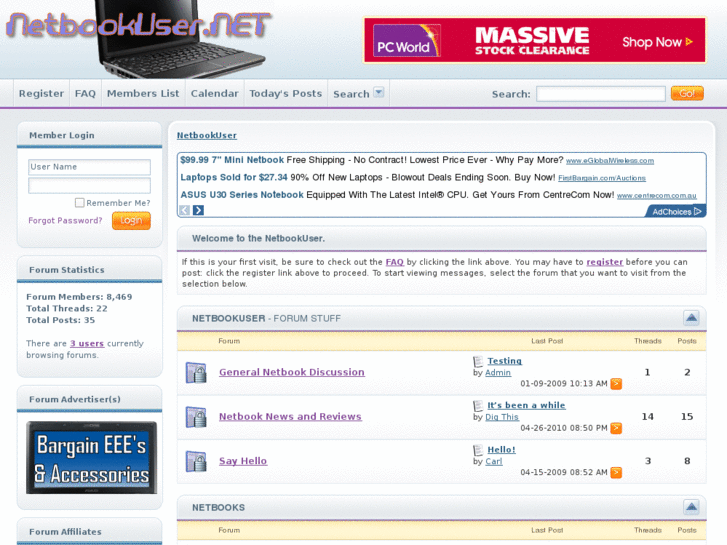Collapse the NETBOOKUSER - Forum Stuff category
The image size is (727, 545).
691,318
